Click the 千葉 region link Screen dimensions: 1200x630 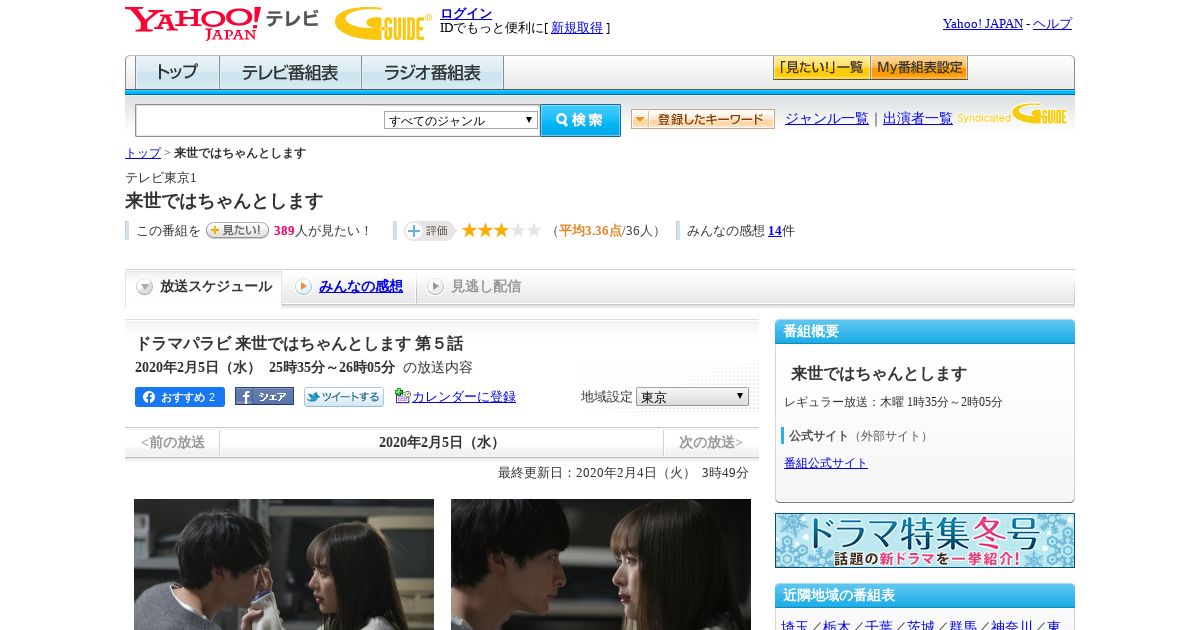[879, 625]
